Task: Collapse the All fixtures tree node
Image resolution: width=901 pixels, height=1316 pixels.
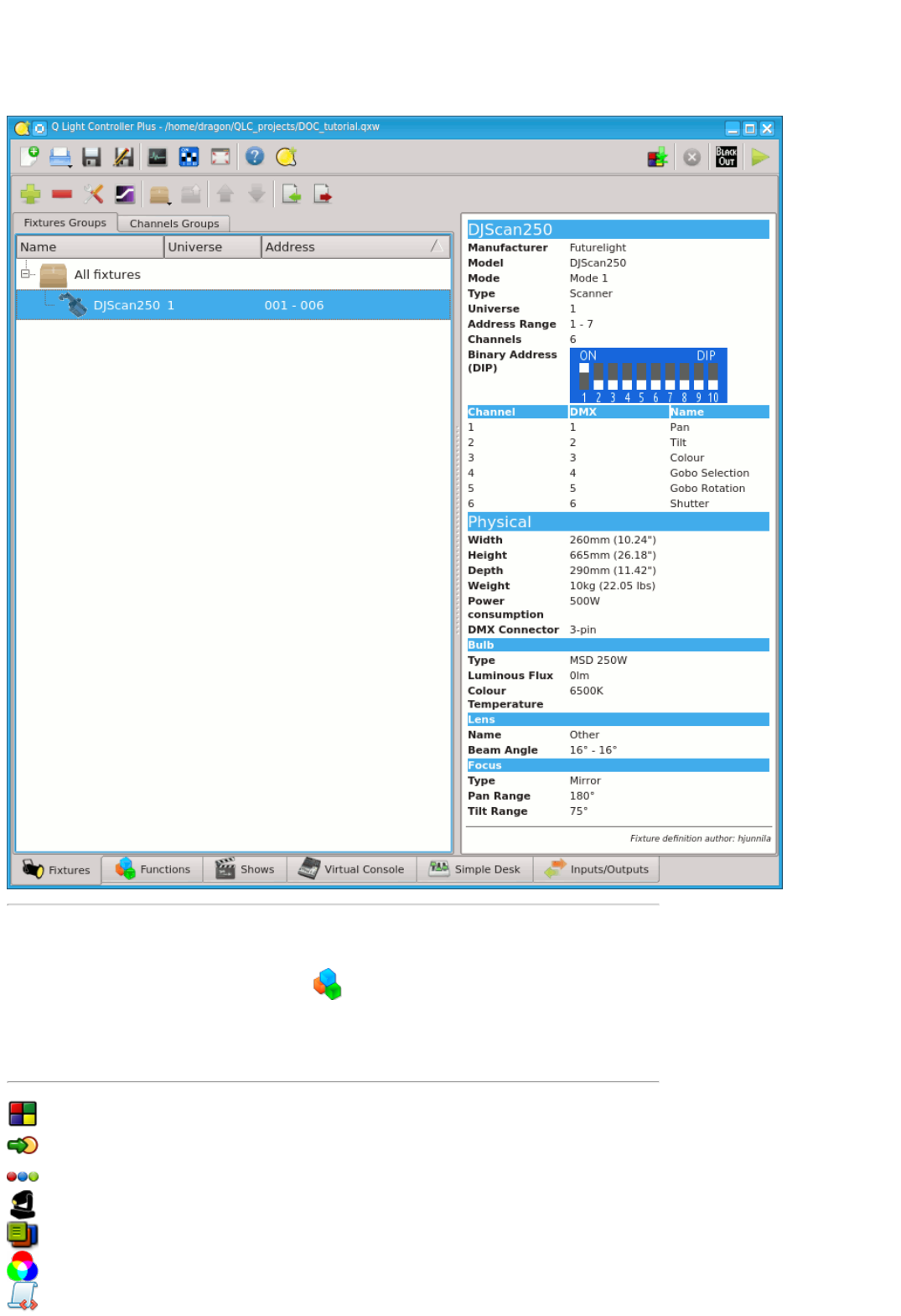Action: pos(25,274)
